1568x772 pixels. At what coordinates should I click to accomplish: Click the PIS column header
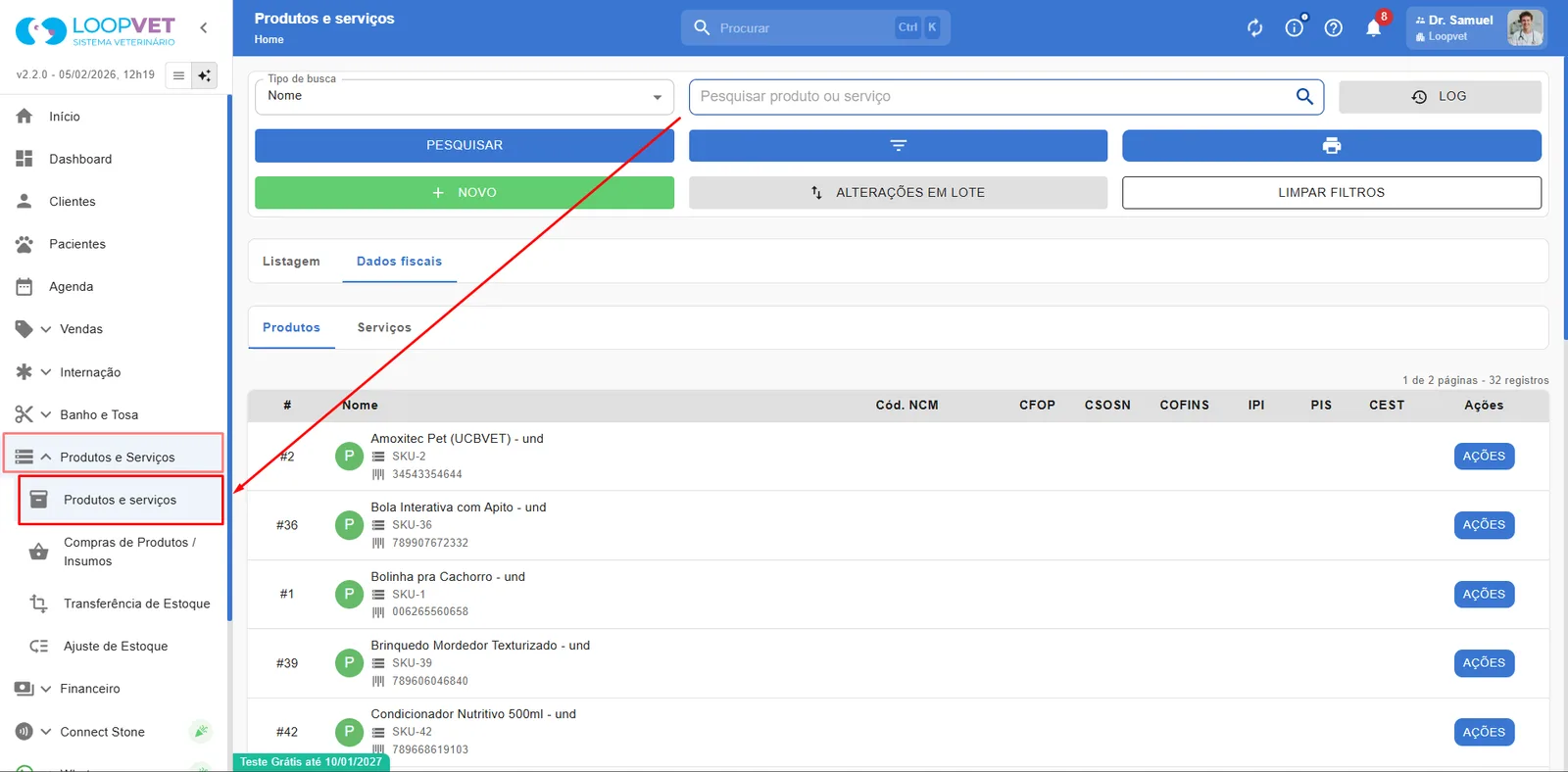tap(1321, 405)
